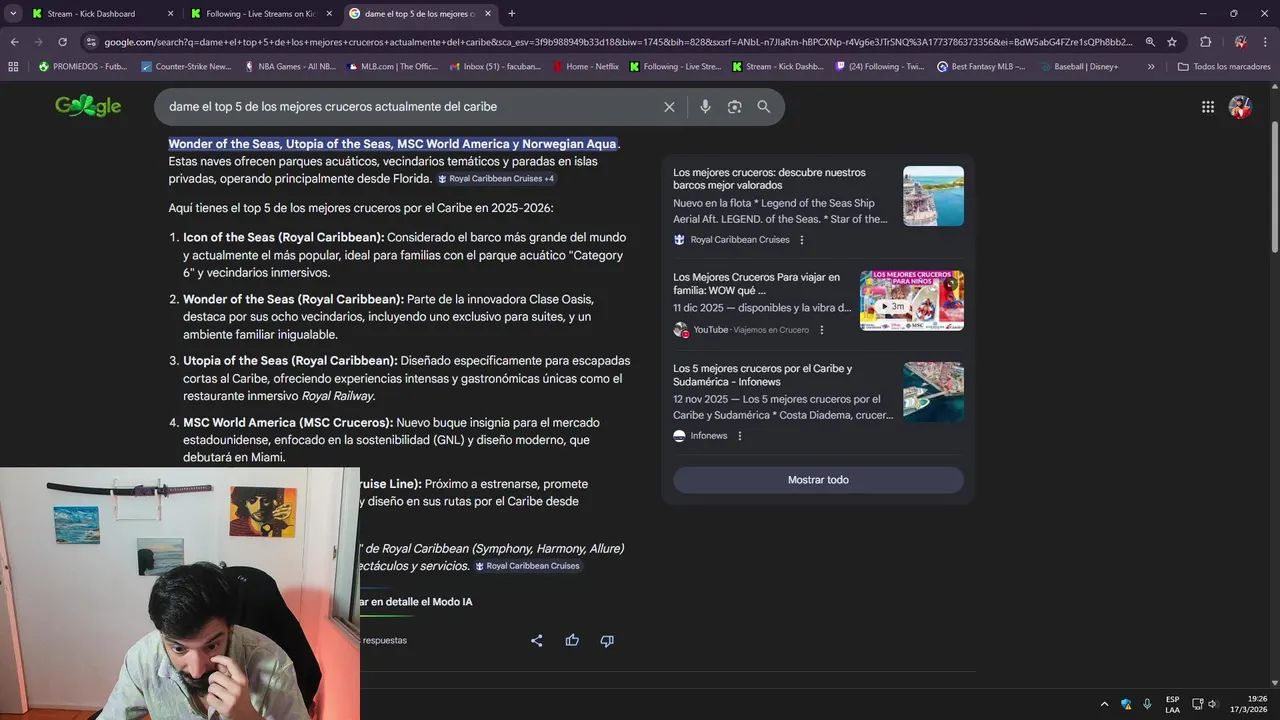
Task: Open a new browser tab
Action: (512, 14)
